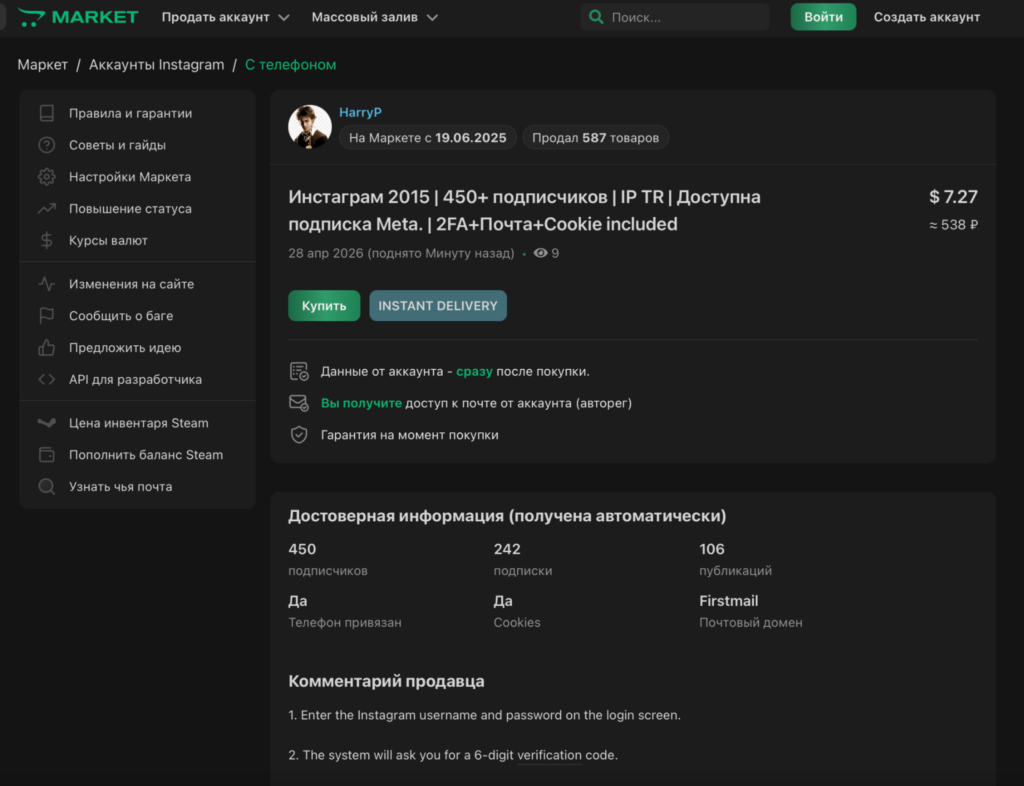Go to Аккаунты Instagram breadcrumb
The height and width of the screenshot is (786, 1024).
pos(156,65)
